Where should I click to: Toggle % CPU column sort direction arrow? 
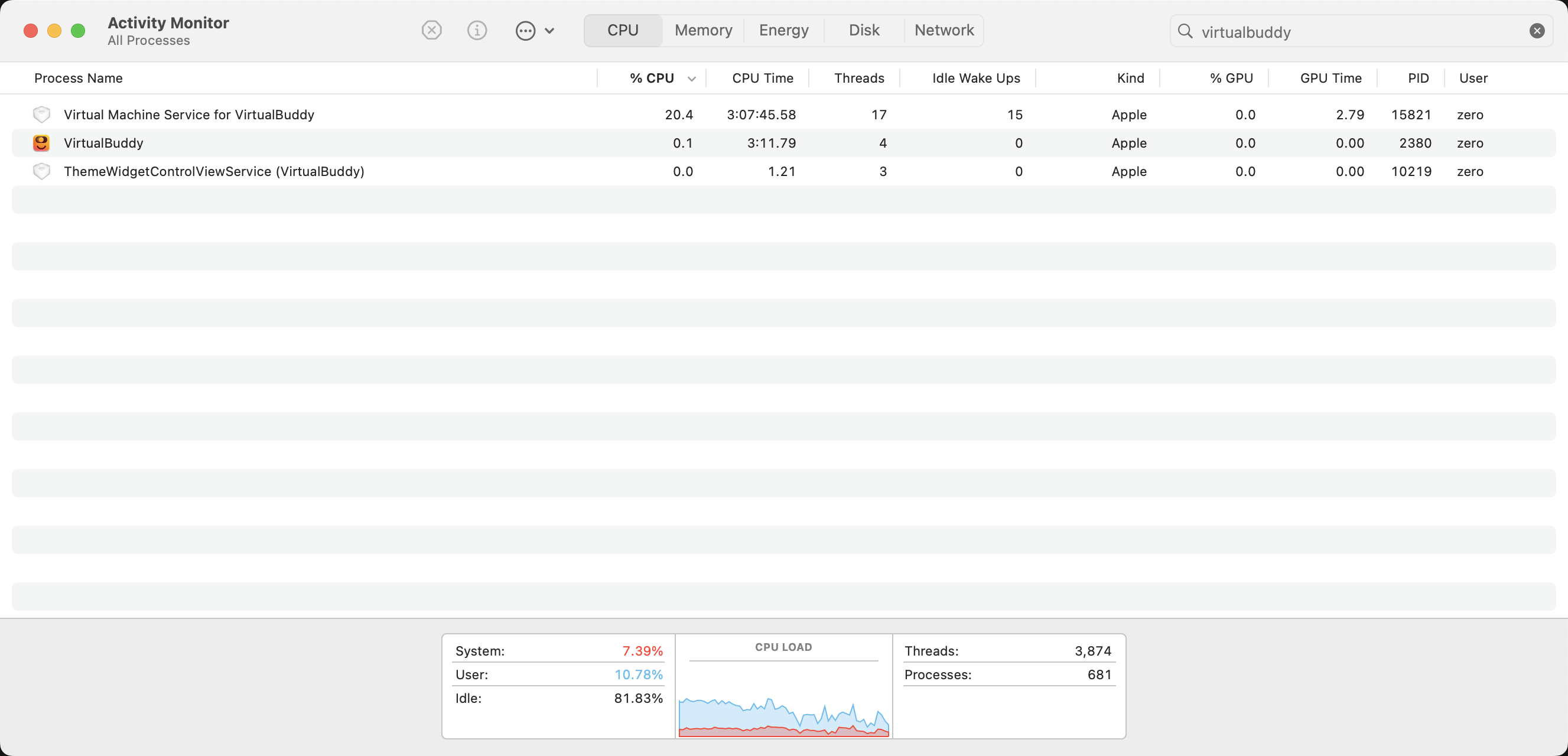(x=691, y=79)
